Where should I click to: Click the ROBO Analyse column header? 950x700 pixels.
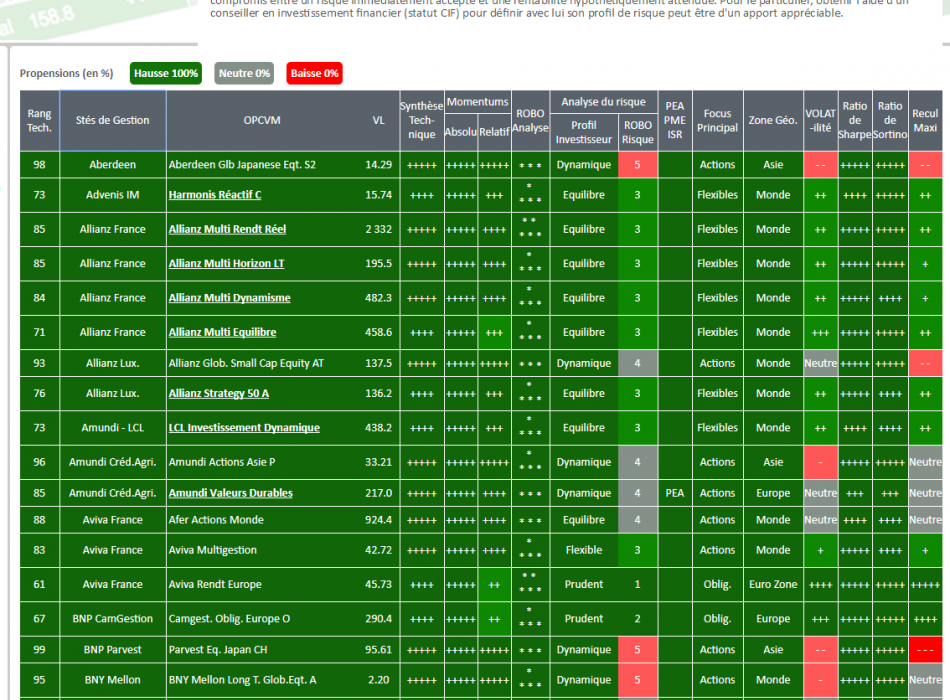pyautogui.click(x=530, y=121)
